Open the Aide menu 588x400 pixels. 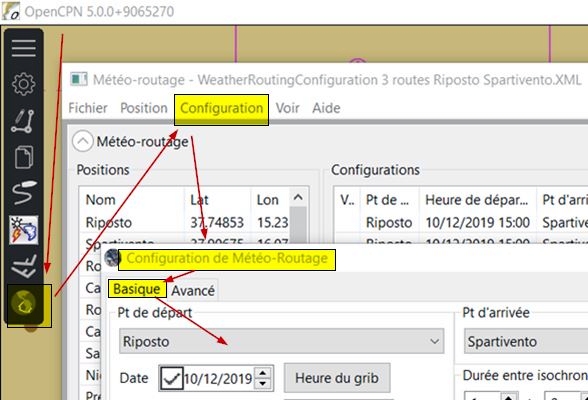tap(326, 108)
